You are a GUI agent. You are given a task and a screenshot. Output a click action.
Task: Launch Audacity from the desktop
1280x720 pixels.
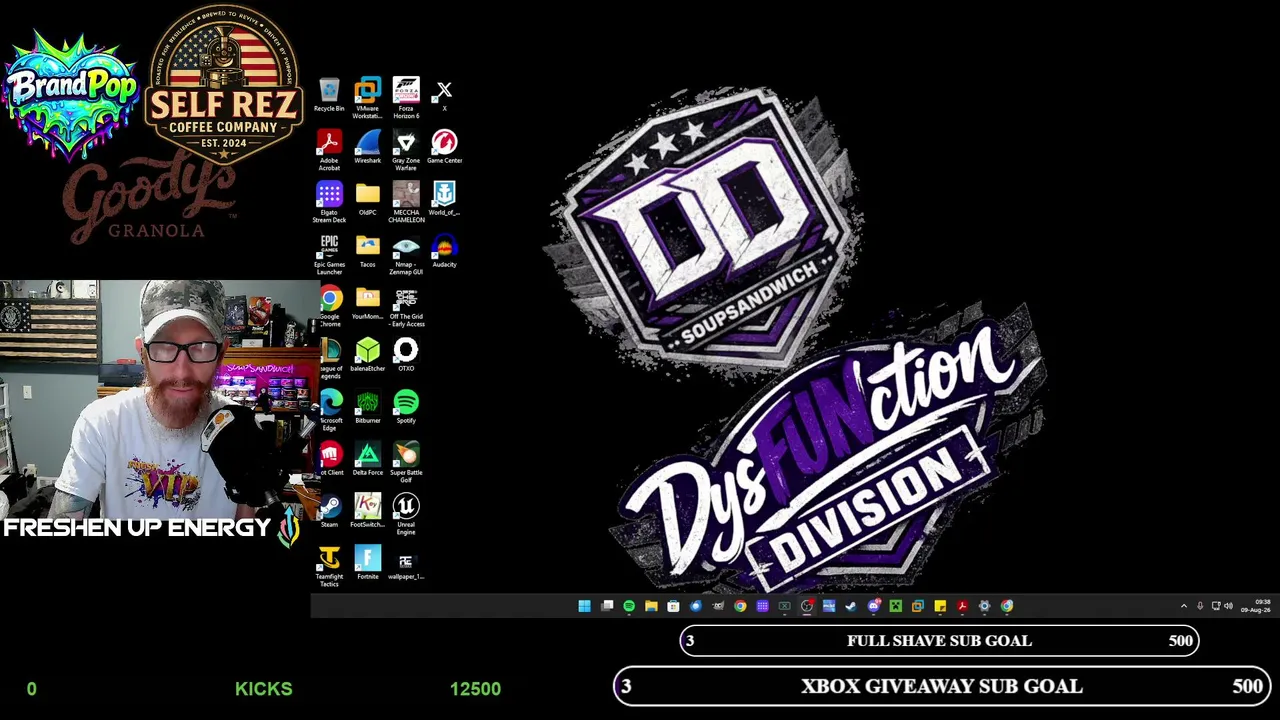[444, 252]
